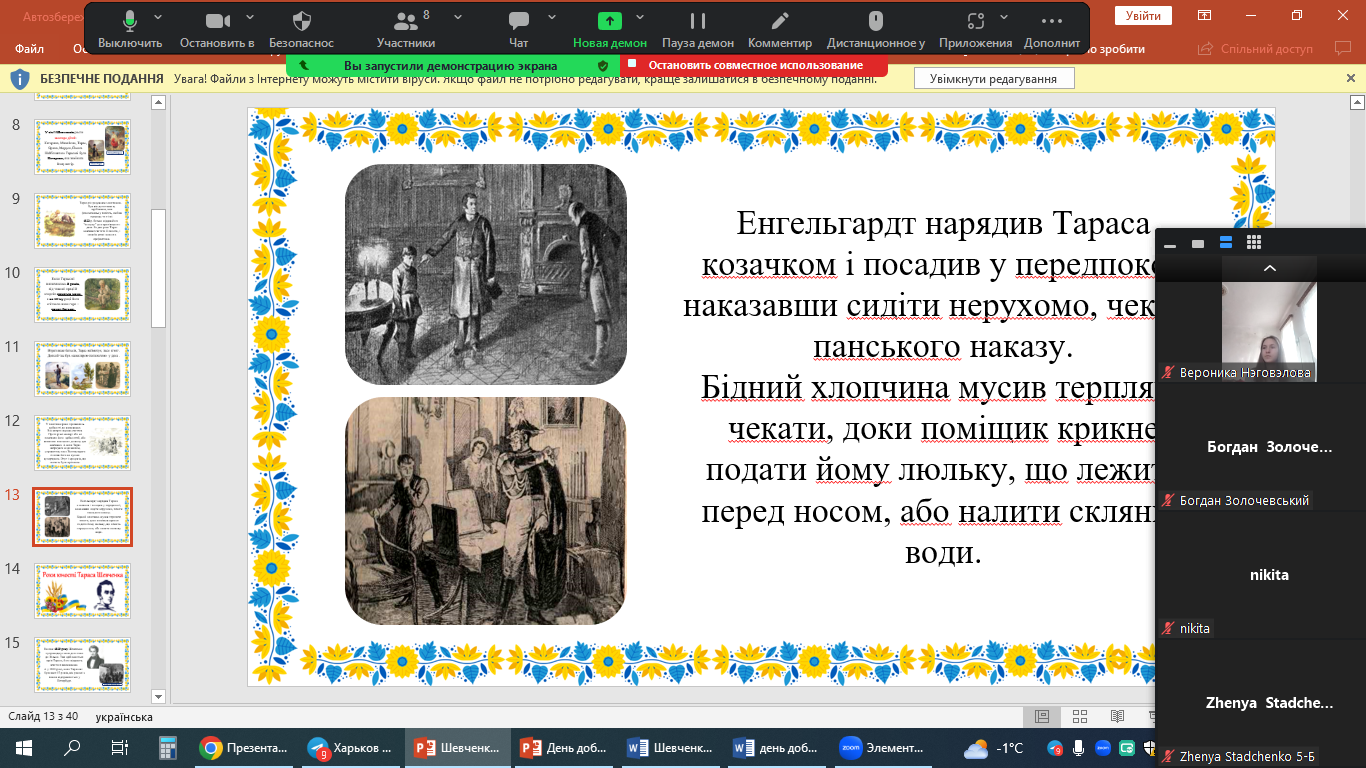The width and height of the screenshot is (1366, 768).
Task: Select Zoom two-tile thumbnail strip view
Action: click(1225, 243)
